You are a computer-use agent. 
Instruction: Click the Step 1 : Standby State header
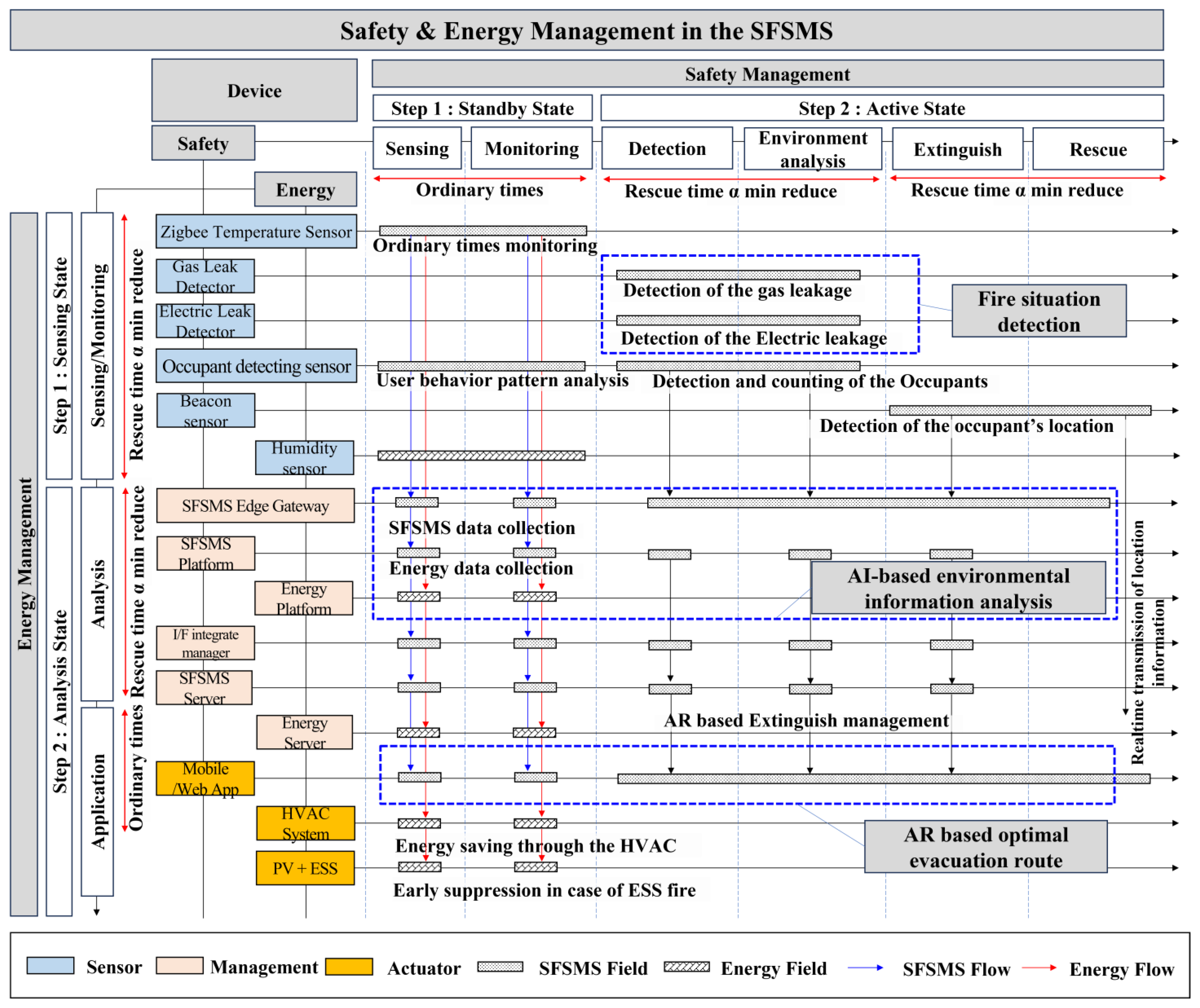pos(482,108)
